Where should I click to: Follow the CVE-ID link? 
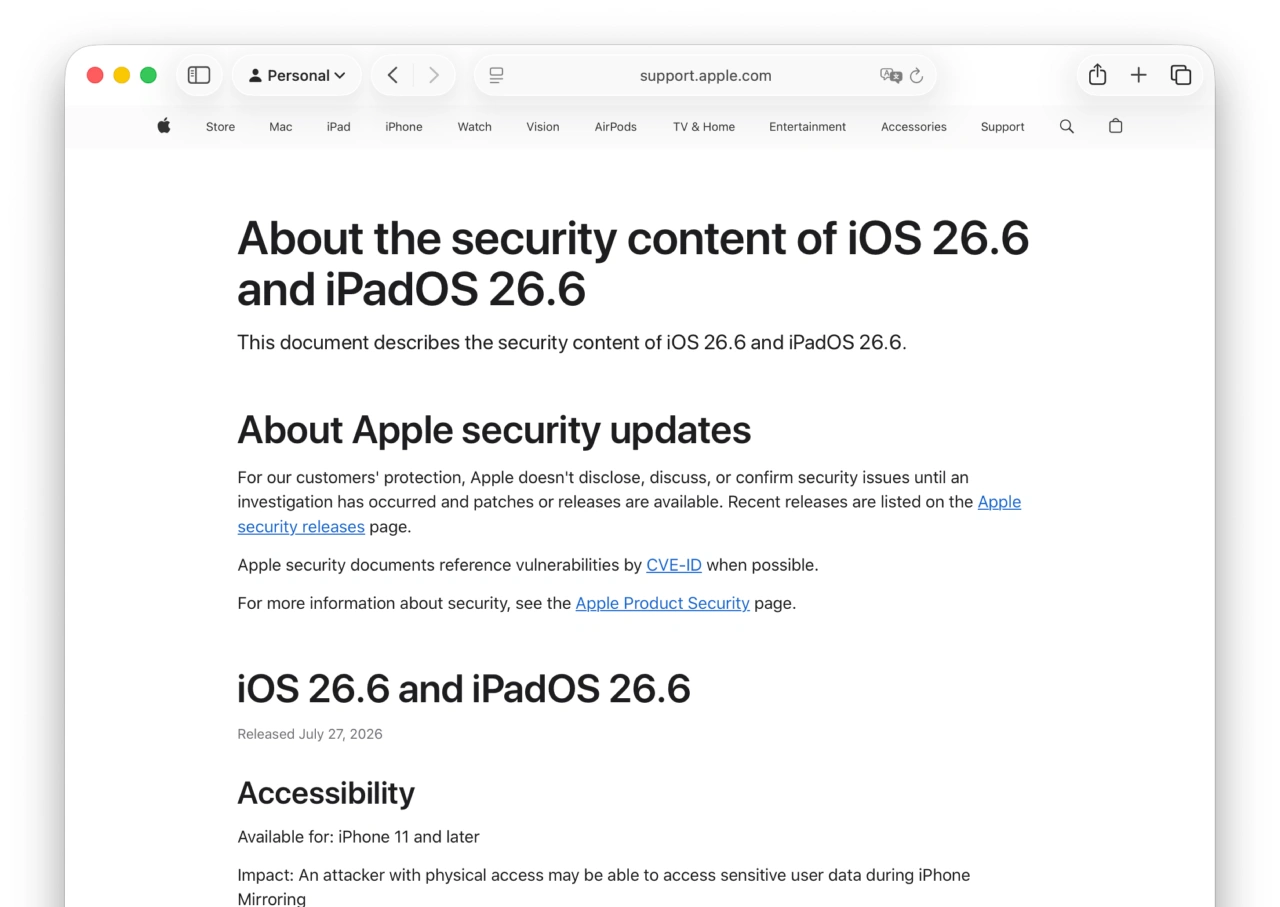[x=674, y=565]
